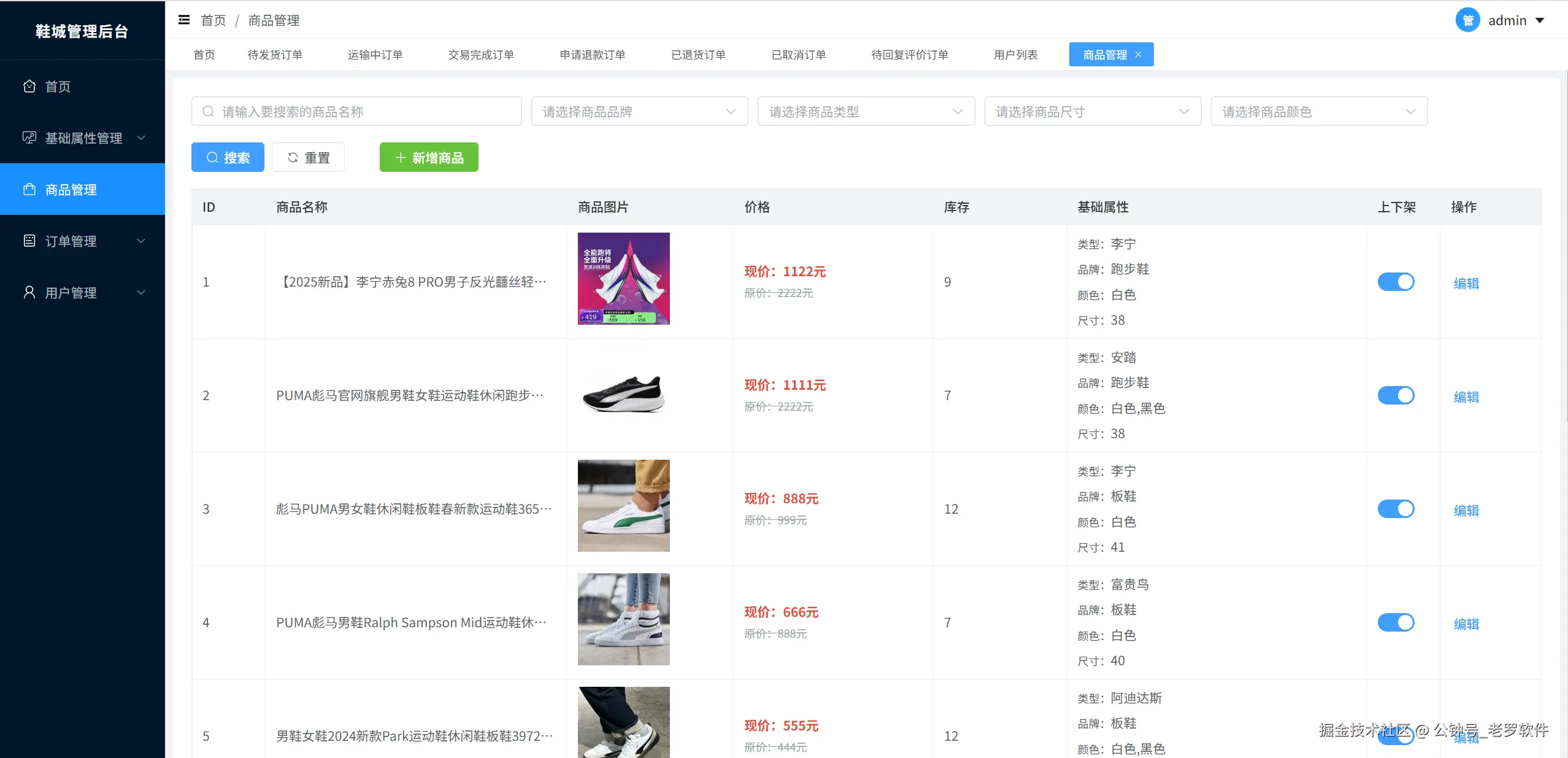Close the 商品管理 tab with X
Image resolution: width=1568 pixels, height=758 pixels.
pyautogui.click(x=1139, y=55)
